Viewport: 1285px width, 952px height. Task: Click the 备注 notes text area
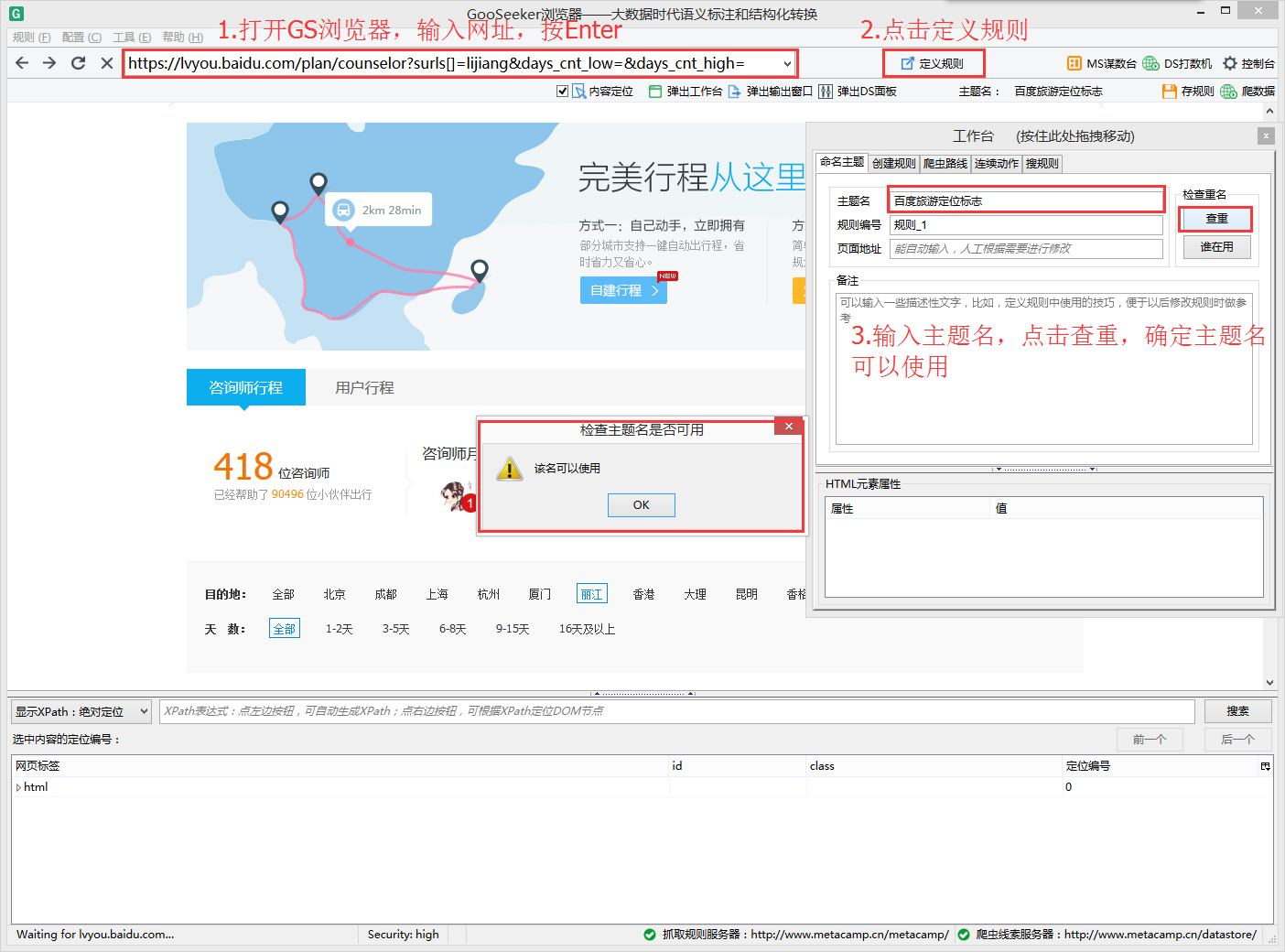[1043, 368]
